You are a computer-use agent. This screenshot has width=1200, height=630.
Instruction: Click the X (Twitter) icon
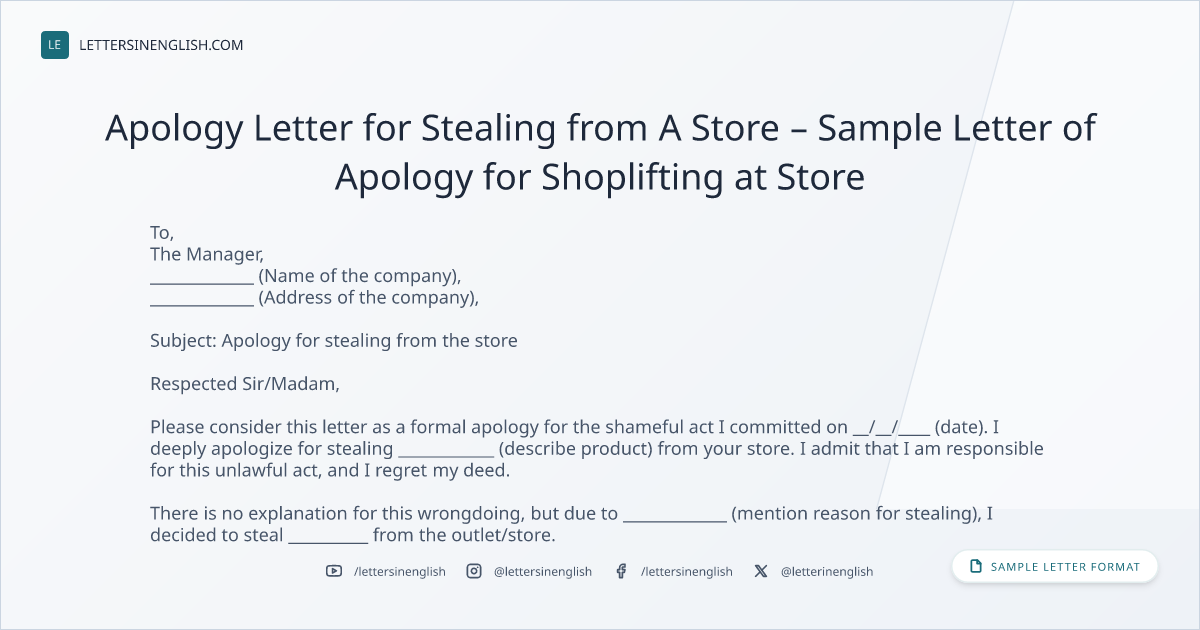click(761, 571)
